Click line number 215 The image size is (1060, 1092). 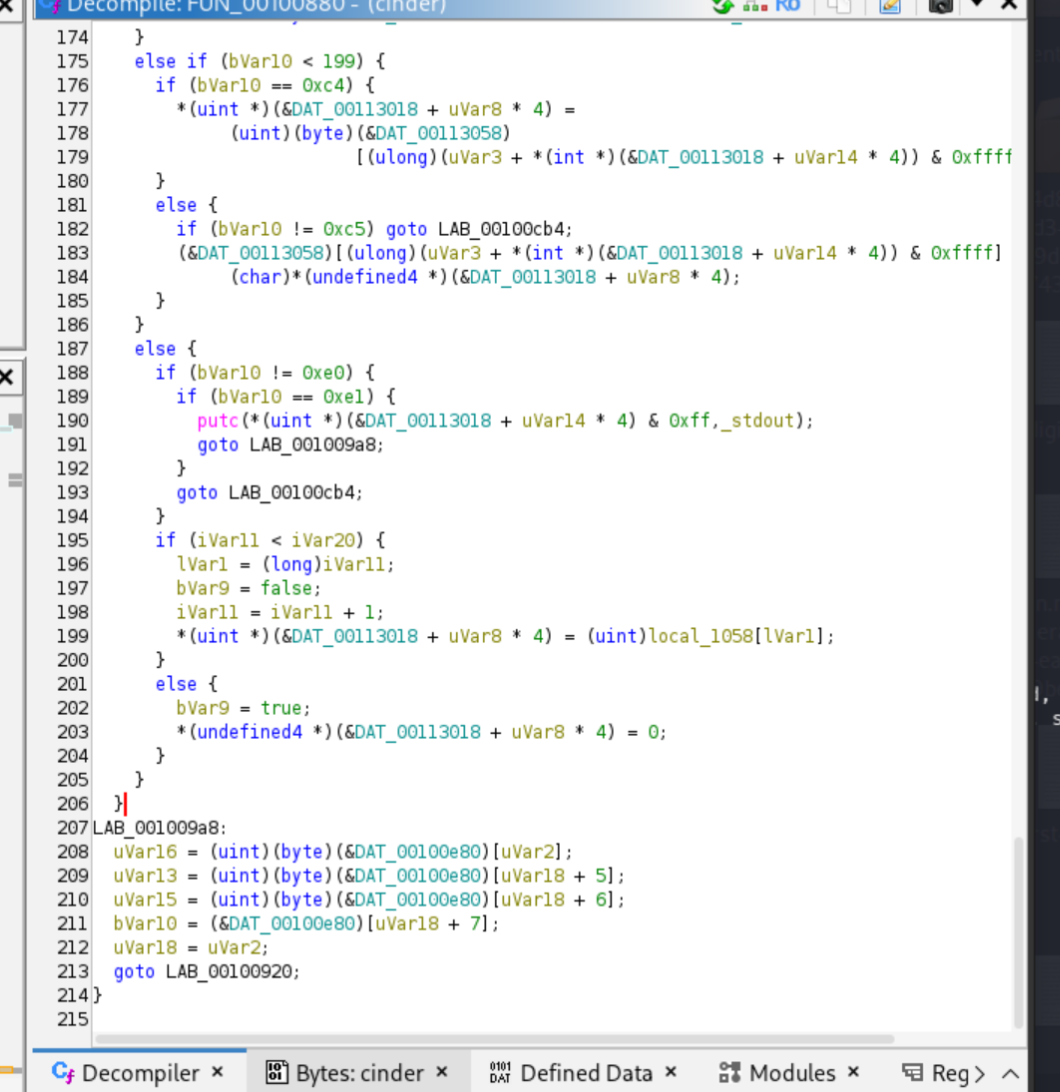[72, 1020]
